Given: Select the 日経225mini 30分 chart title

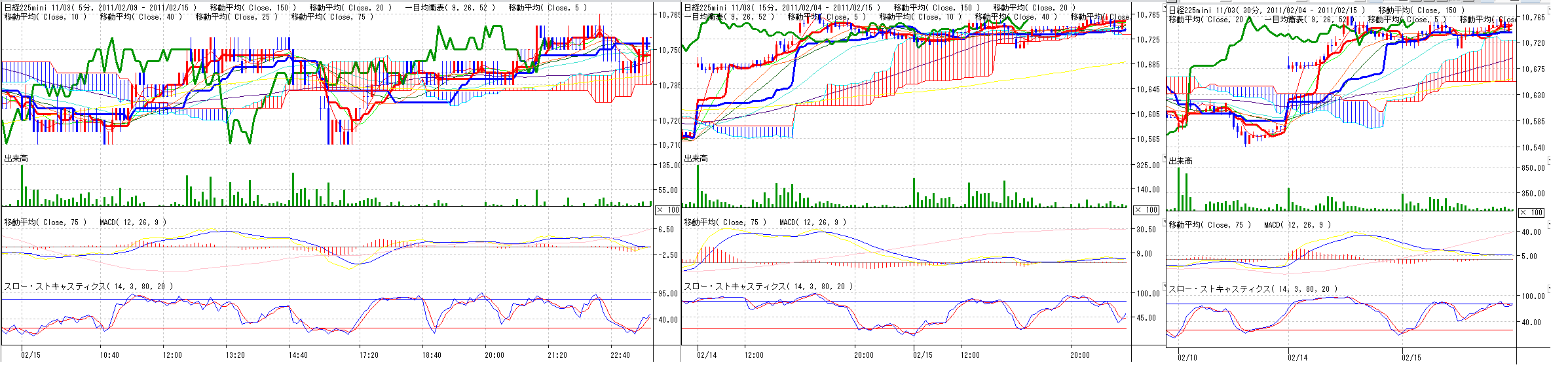Looking at the screenshot, I should click(1264, 10).
